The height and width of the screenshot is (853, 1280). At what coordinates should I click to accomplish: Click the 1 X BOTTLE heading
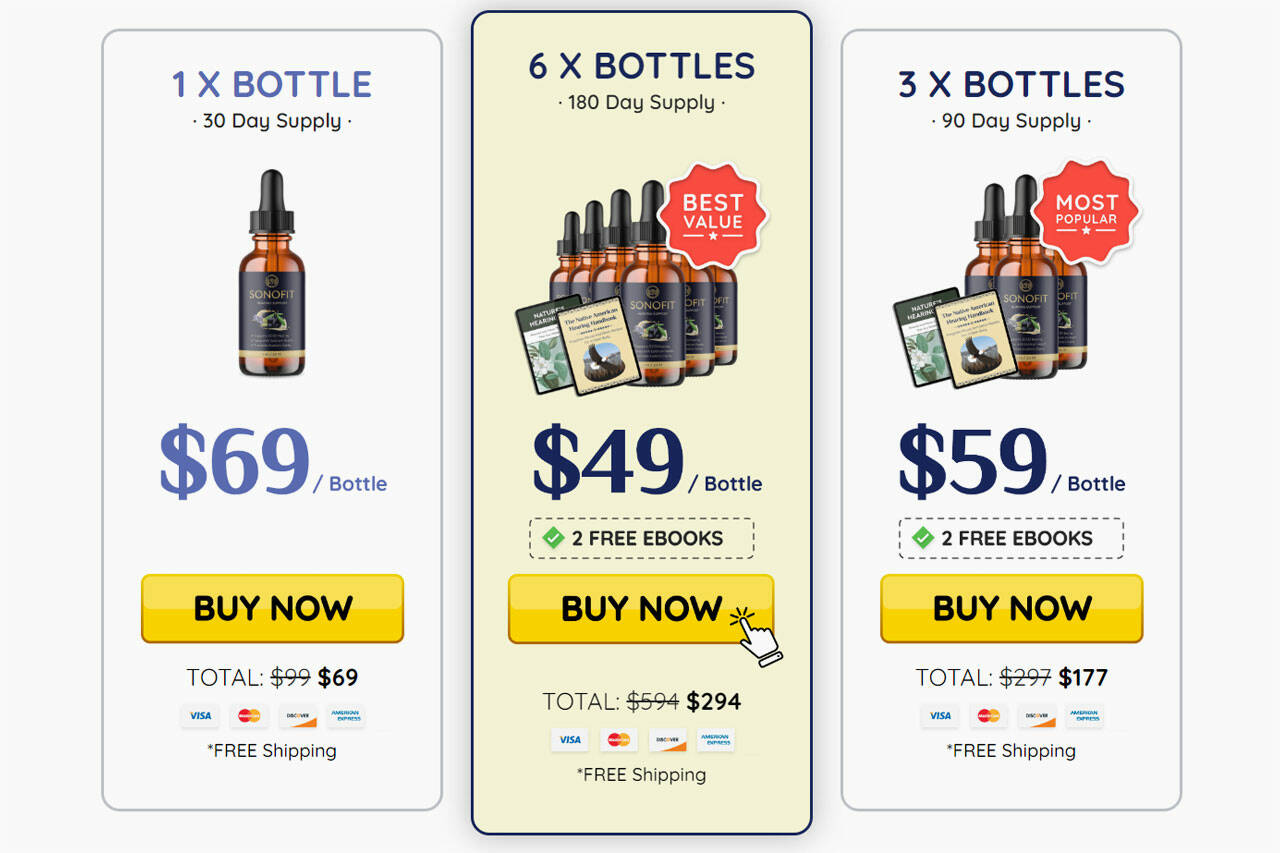coord(272,84)
